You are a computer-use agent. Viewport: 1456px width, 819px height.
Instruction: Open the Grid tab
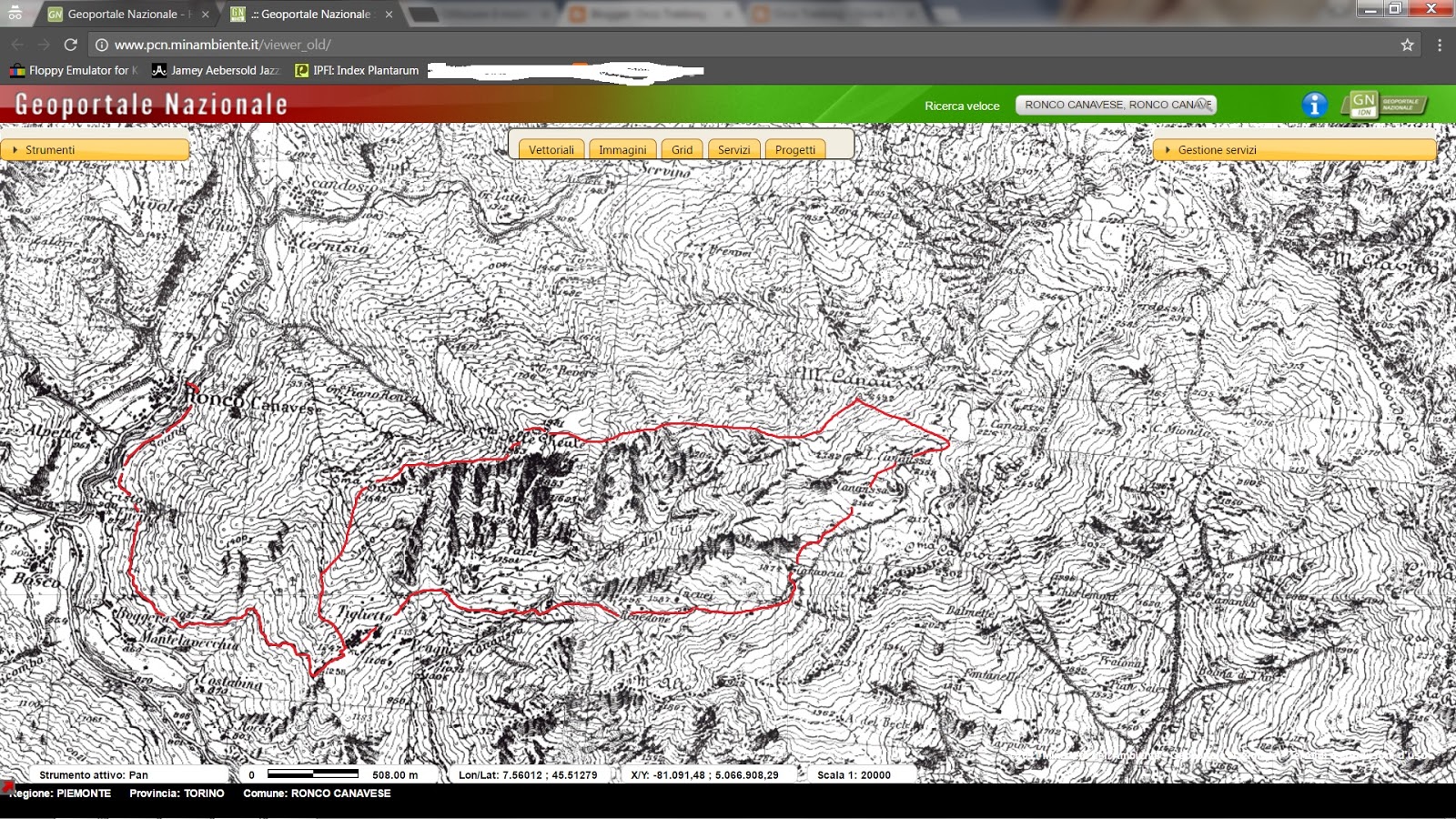[x=682, y=150]
